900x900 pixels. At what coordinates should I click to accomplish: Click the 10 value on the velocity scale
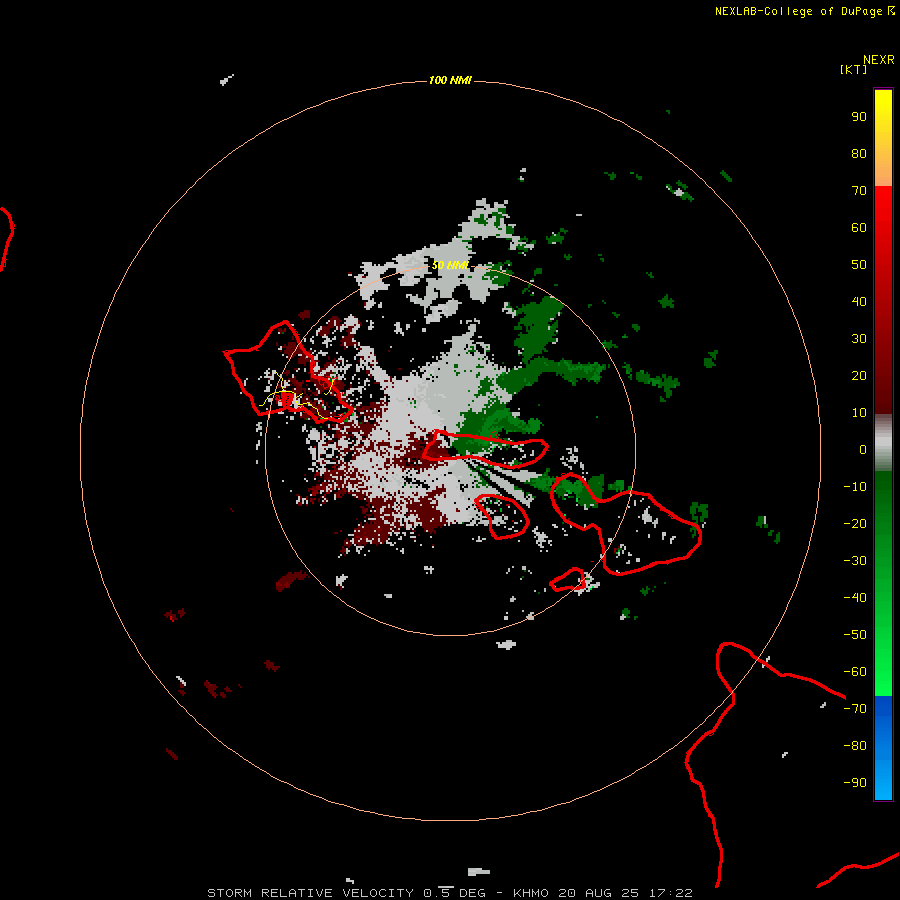(859, 413)
